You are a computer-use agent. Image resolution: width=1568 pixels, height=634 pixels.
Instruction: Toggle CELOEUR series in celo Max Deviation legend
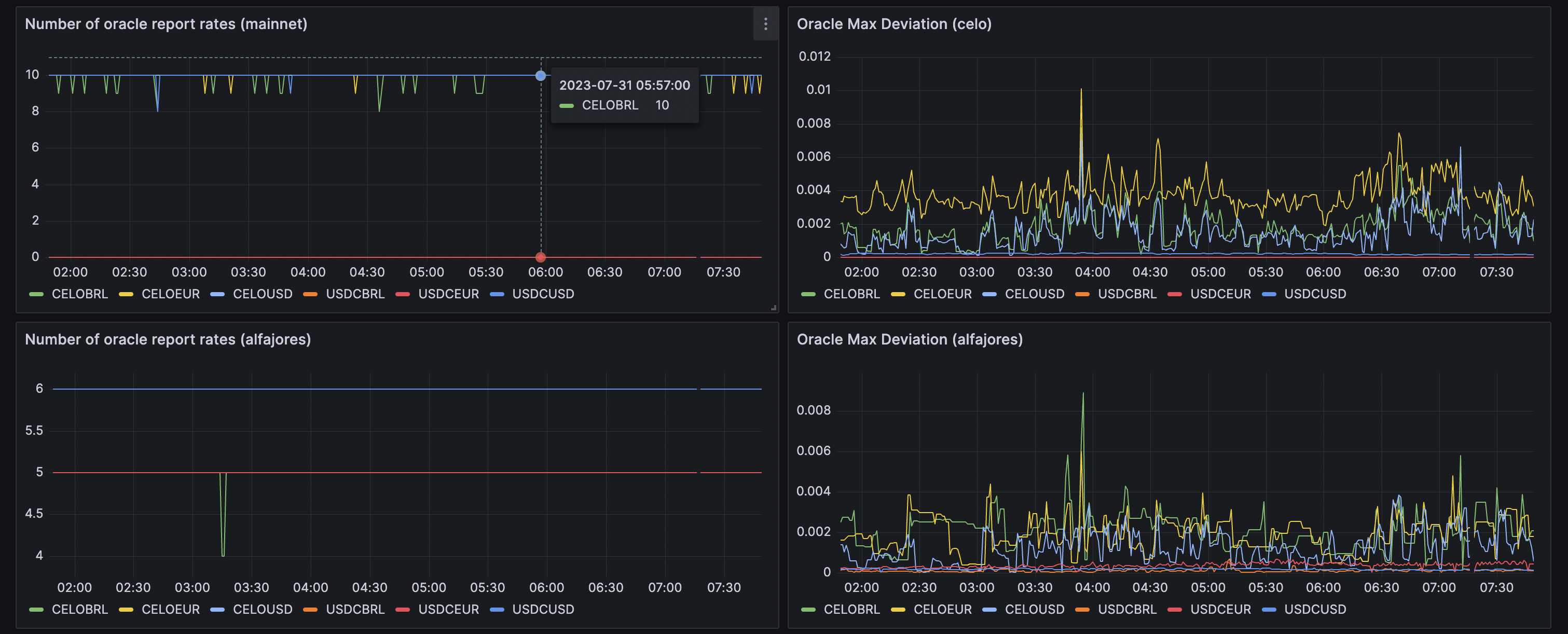942,294
